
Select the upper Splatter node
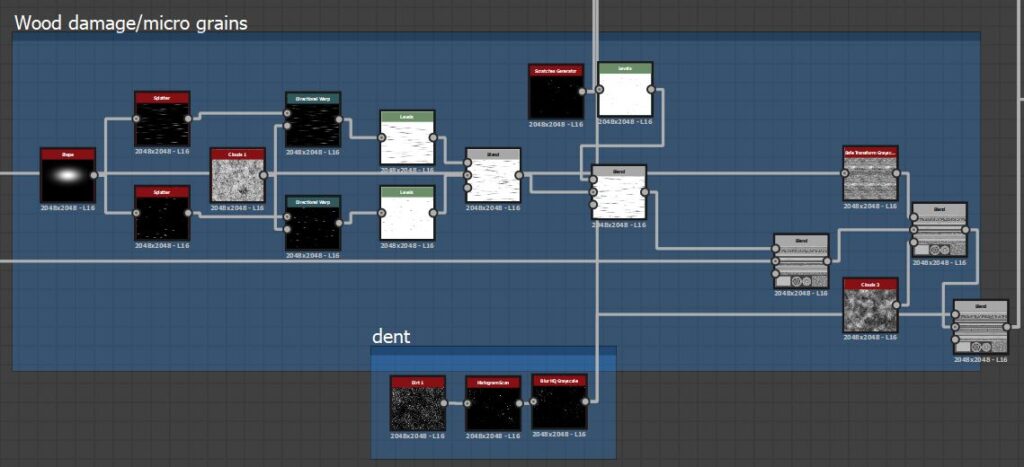(162, 119)
